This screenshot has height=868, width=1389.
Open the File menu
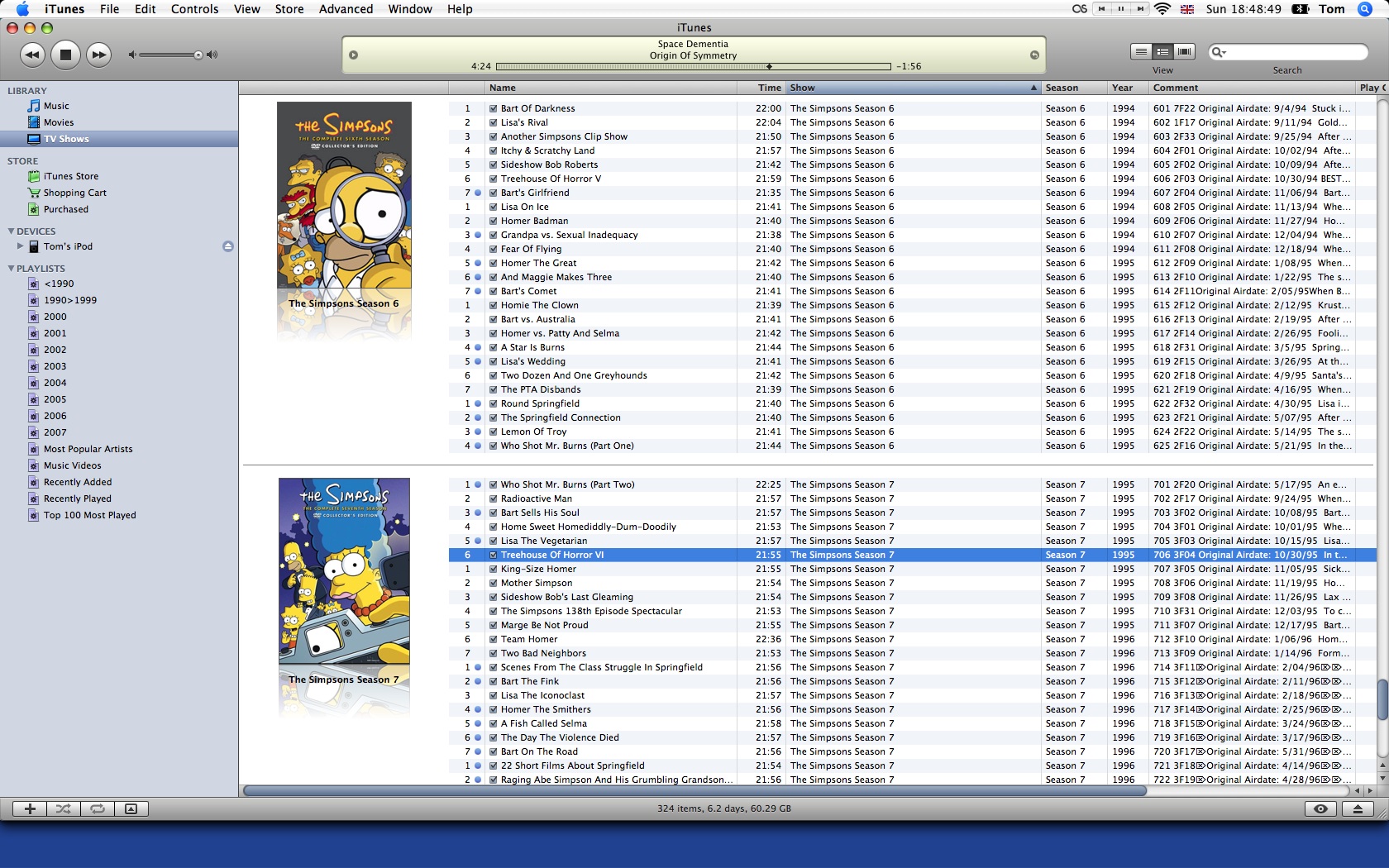pyautogui.click(x=109, y=9)
